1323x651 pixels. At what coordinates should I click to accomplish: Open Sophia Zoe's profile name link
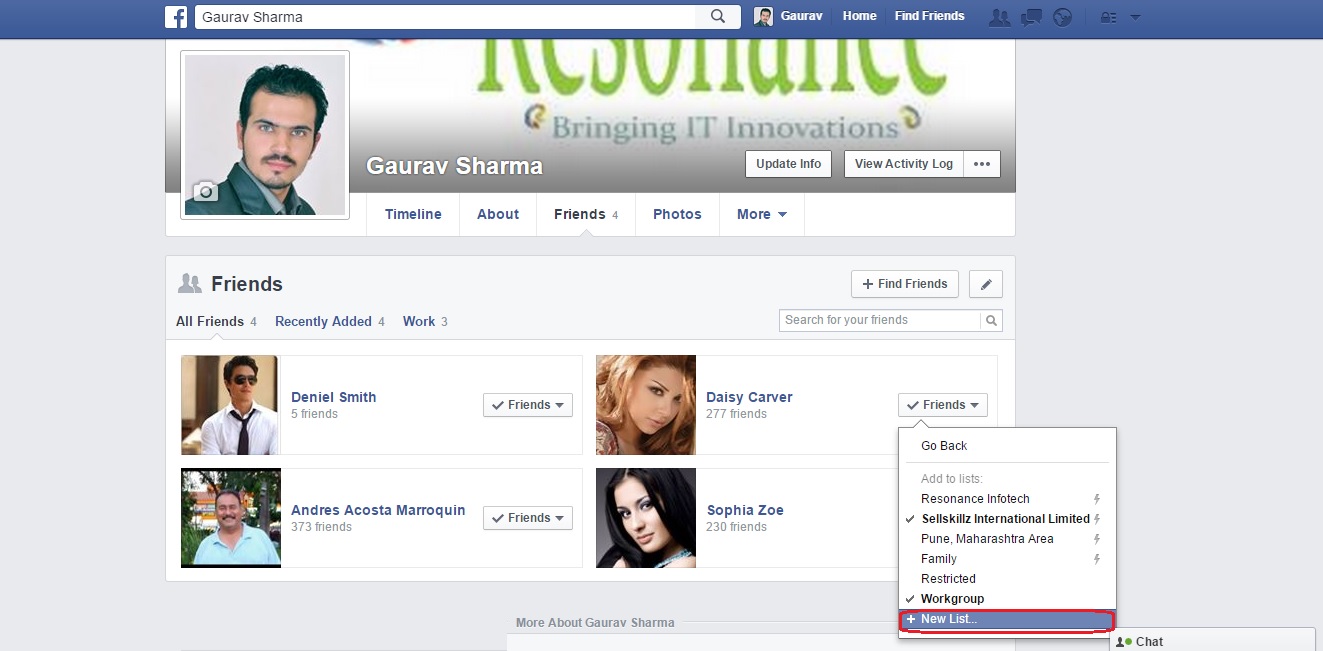click(x=745, y=510)
